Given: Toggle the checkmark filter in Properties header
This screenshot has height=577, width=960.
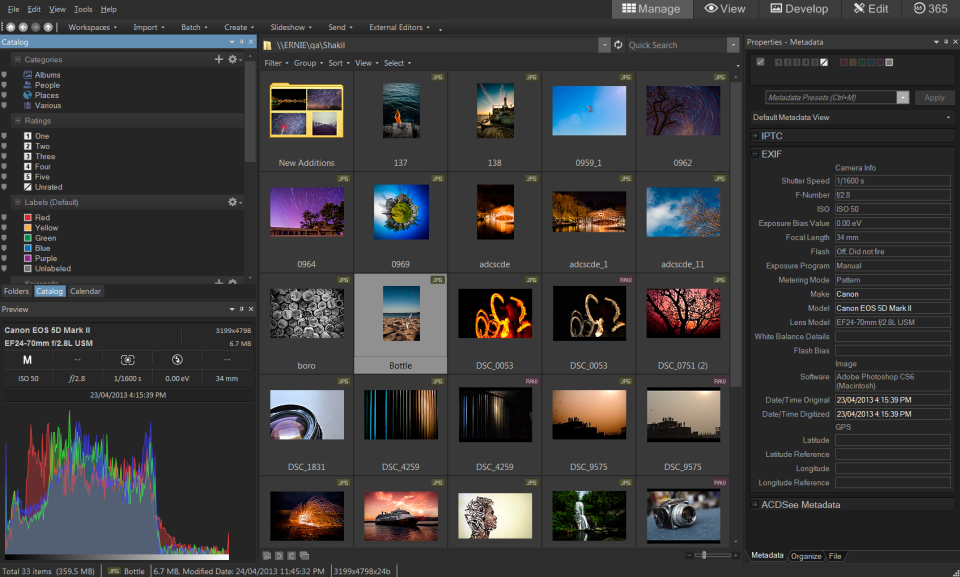Looking at the screenshot, I should coord(760,62).
